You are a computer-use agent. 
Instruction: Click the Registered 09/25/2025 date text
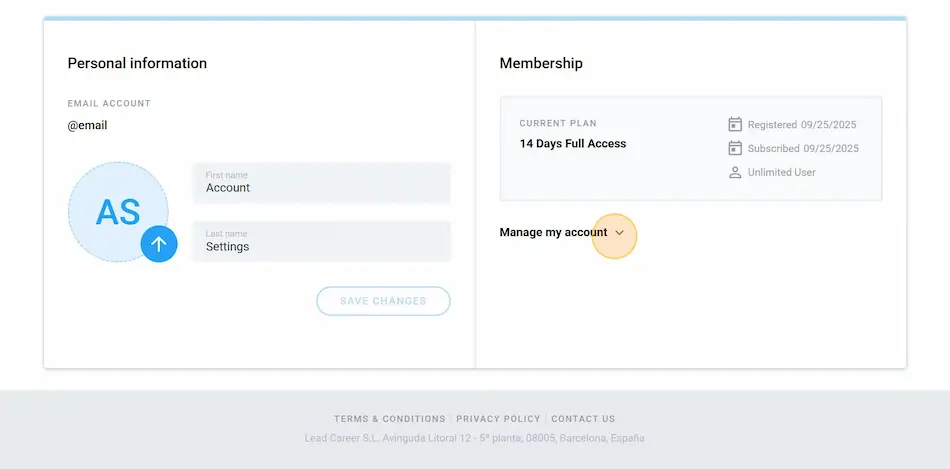(x=802, y=125)
